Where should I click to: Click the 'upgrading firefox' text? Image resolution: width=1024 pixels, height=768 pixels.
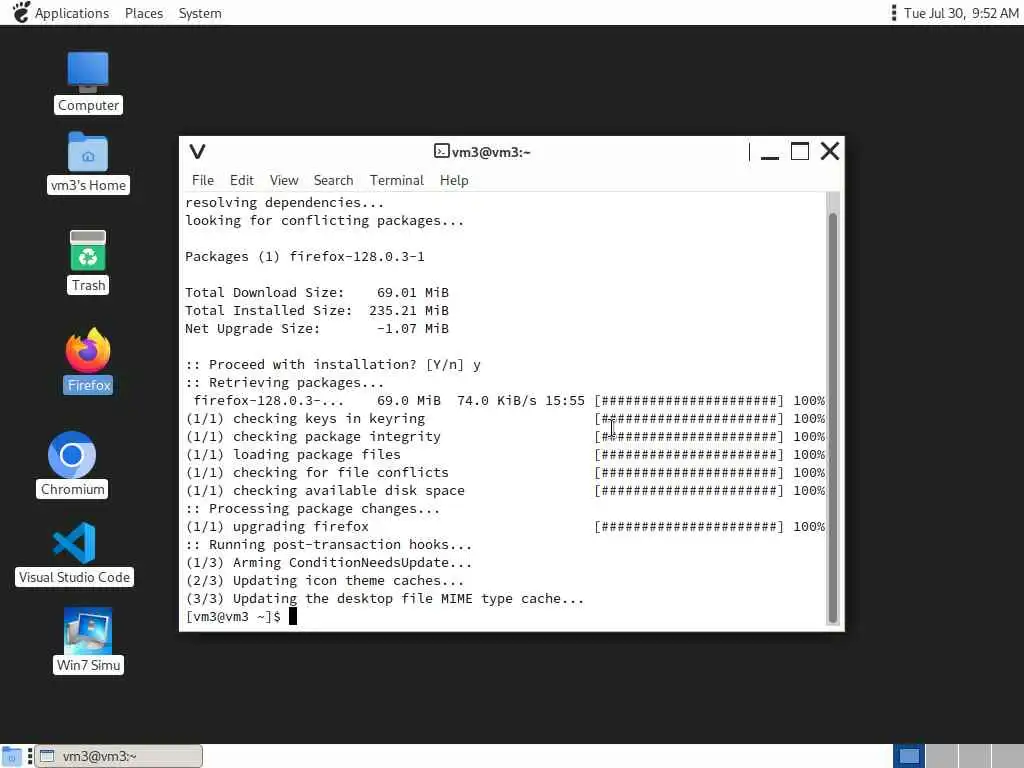click(x=301, y=526)
